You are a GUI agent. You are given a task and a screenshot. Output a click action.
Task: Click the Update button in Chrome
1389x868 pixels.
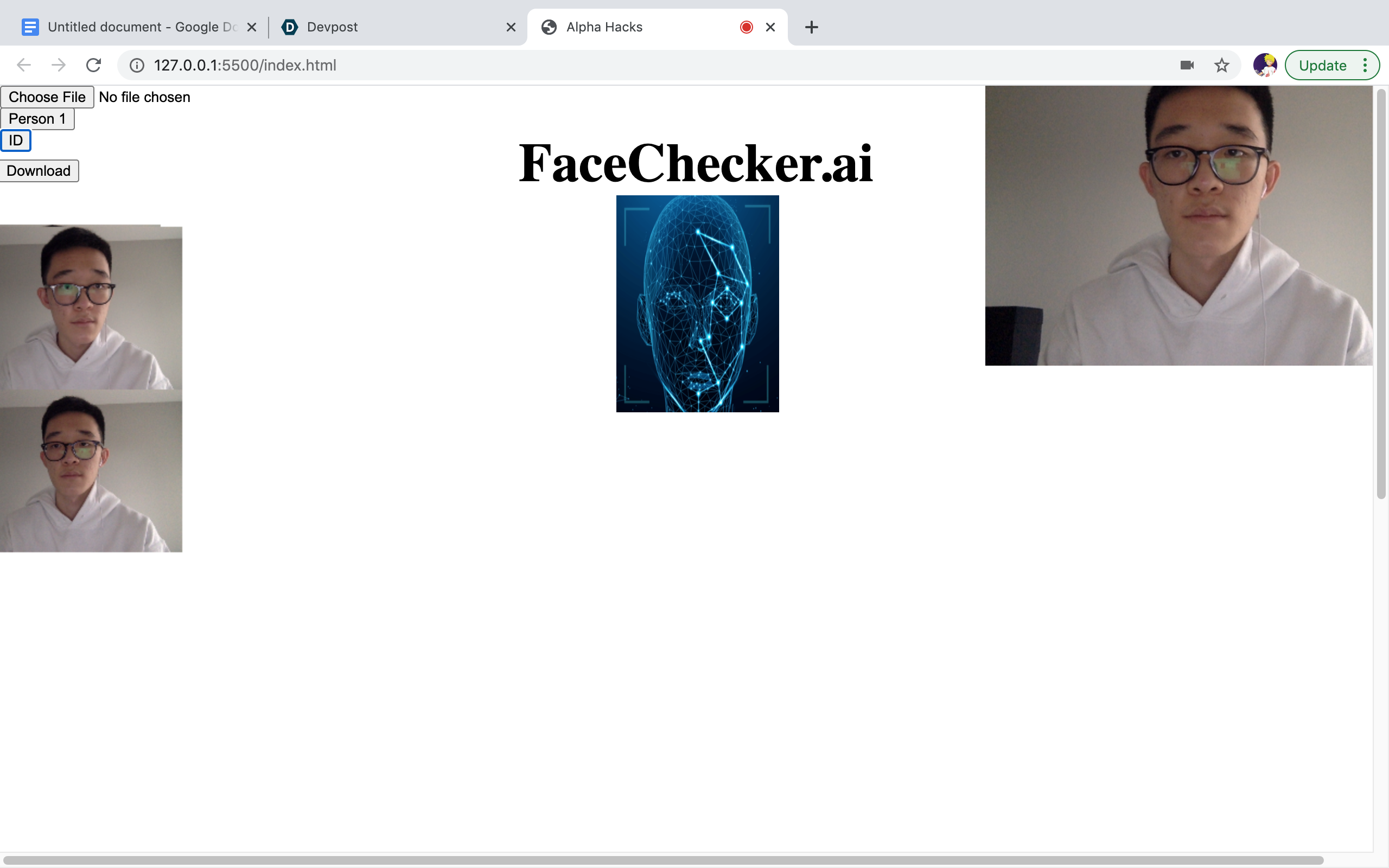click(1322, 66)
